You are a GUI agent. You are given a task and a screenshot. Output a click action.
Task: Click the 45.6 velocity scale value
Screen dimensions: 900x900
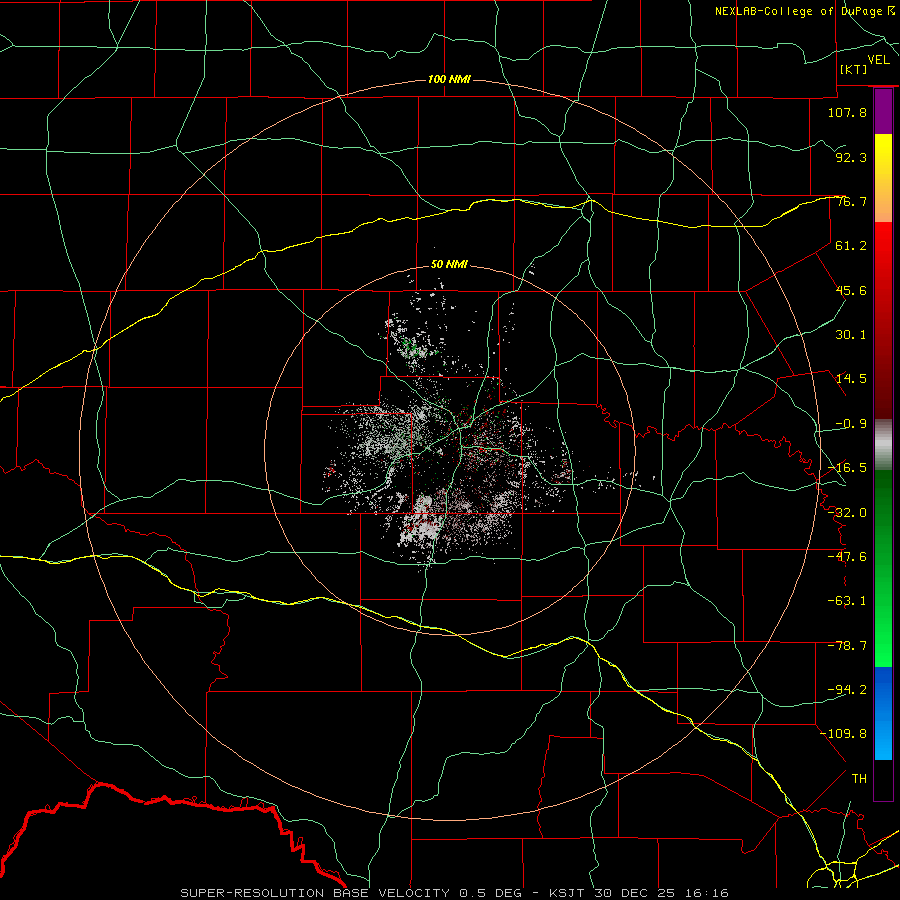851,290
